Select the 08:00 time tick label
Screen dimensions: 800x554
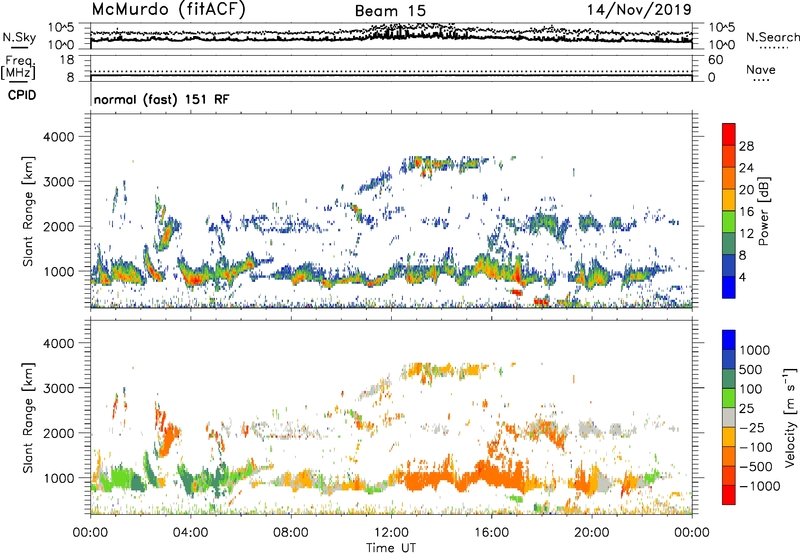coord(291,533)
